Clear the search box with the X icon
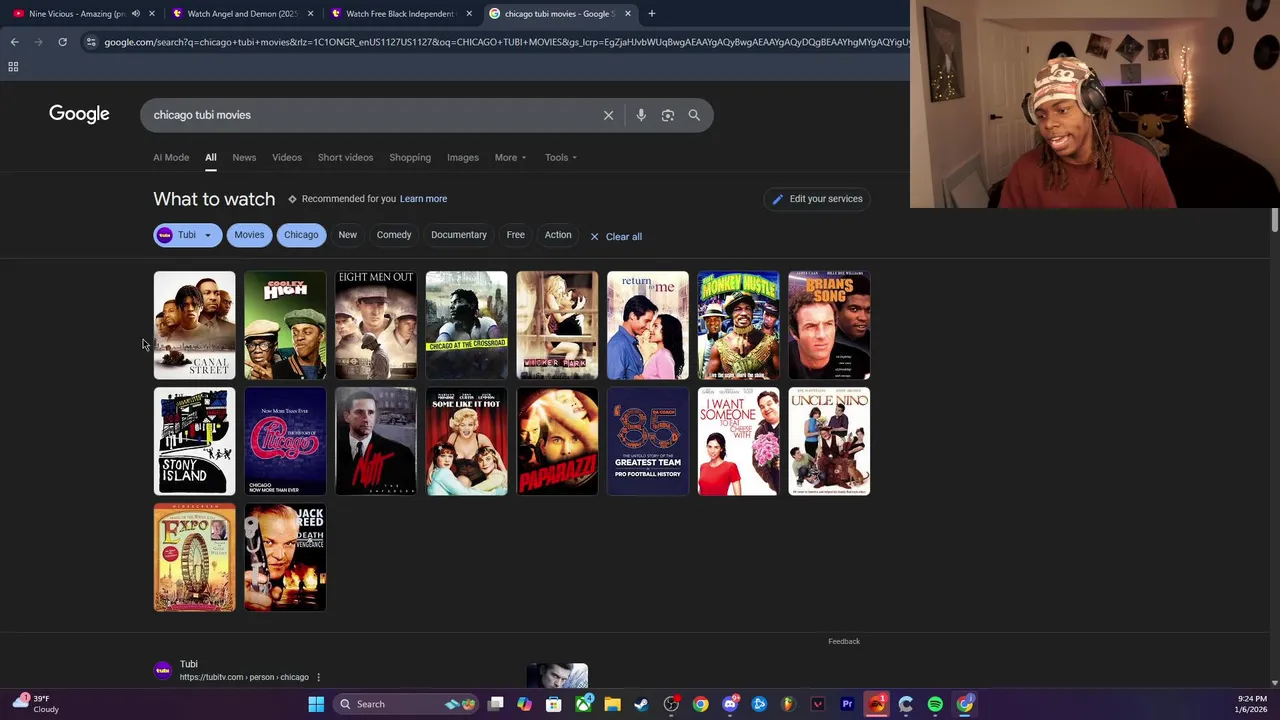This screenshot has height=720, width=1280. coord(608,115)
